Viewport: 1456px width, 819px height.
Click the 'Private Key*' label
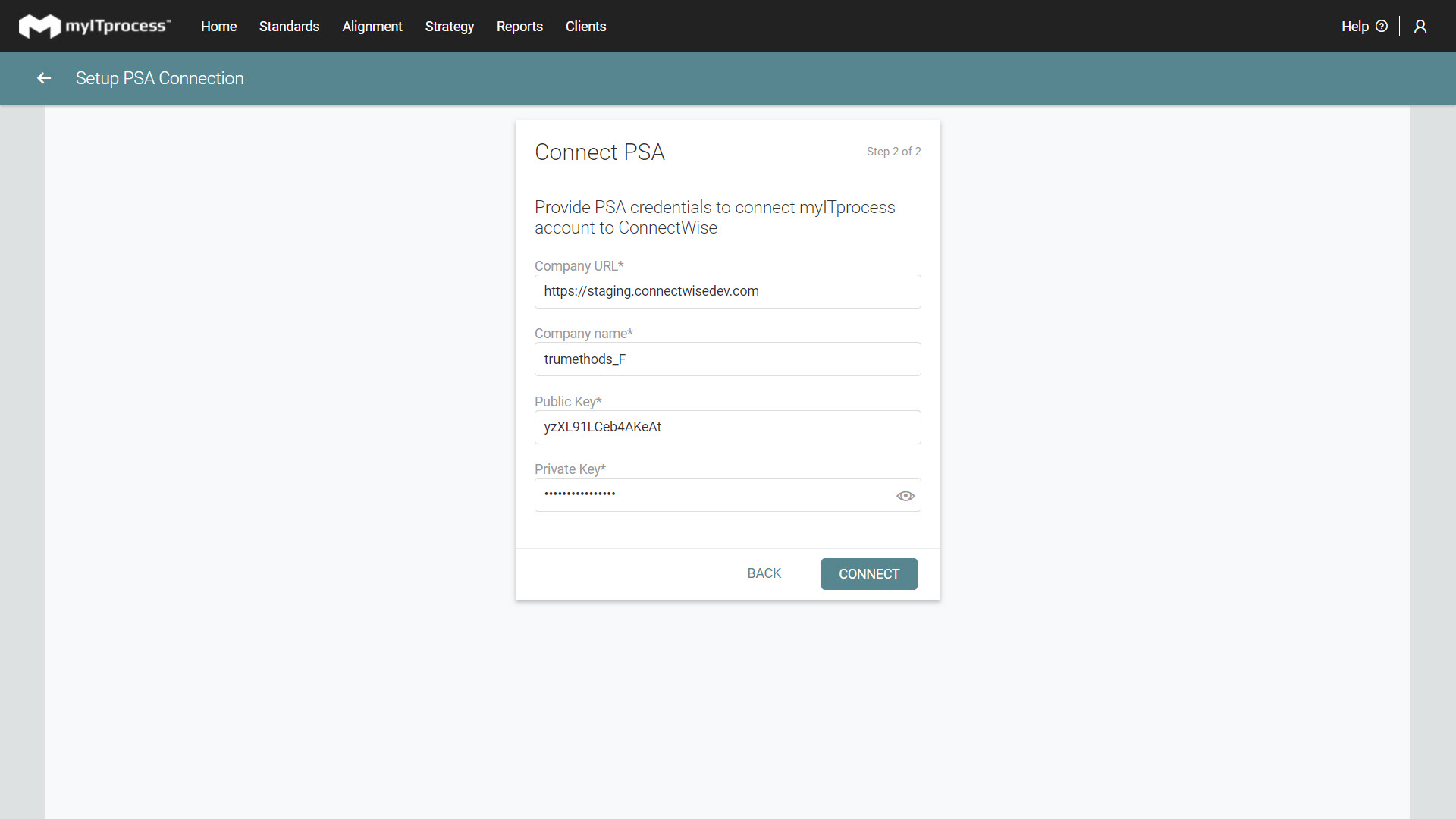pos(570,469)
